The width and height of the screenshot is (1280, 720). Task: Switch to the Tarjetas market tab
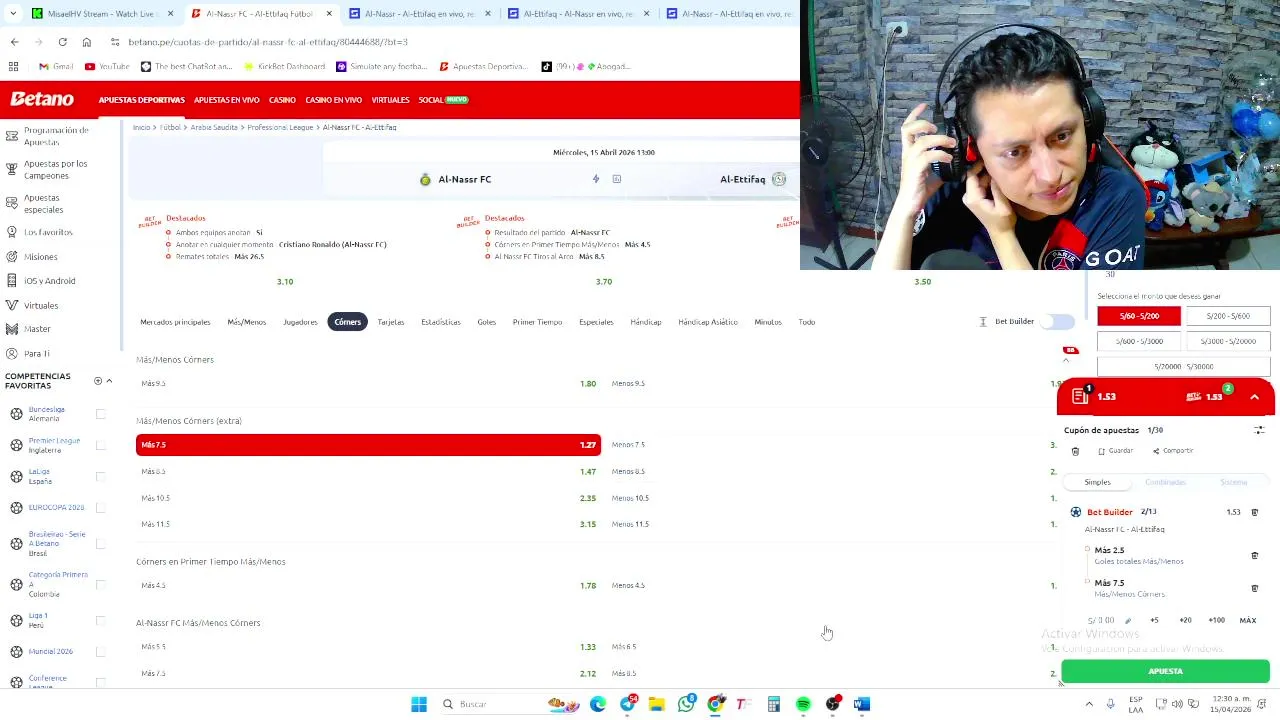point(391,322)
